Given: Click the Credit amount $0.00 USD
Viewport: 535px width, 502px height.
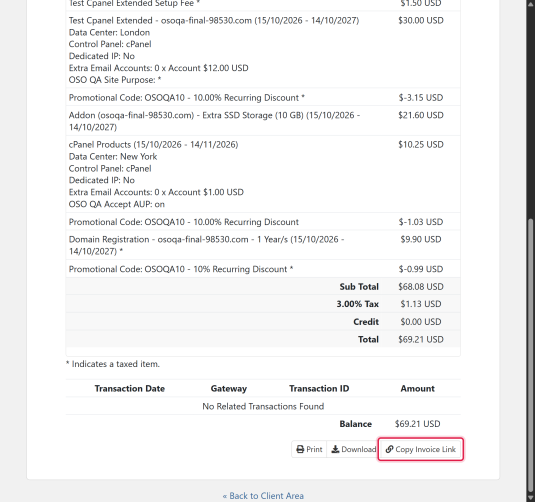Looking at the screenshot, I should coord(421,322).
